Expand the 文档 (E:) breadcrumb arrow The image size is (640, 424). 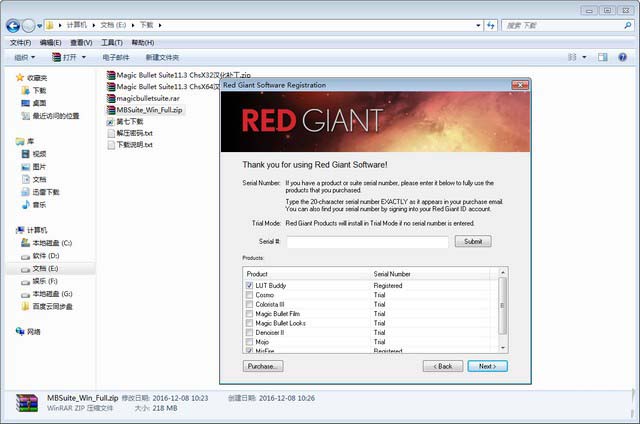tap(133, 25)
